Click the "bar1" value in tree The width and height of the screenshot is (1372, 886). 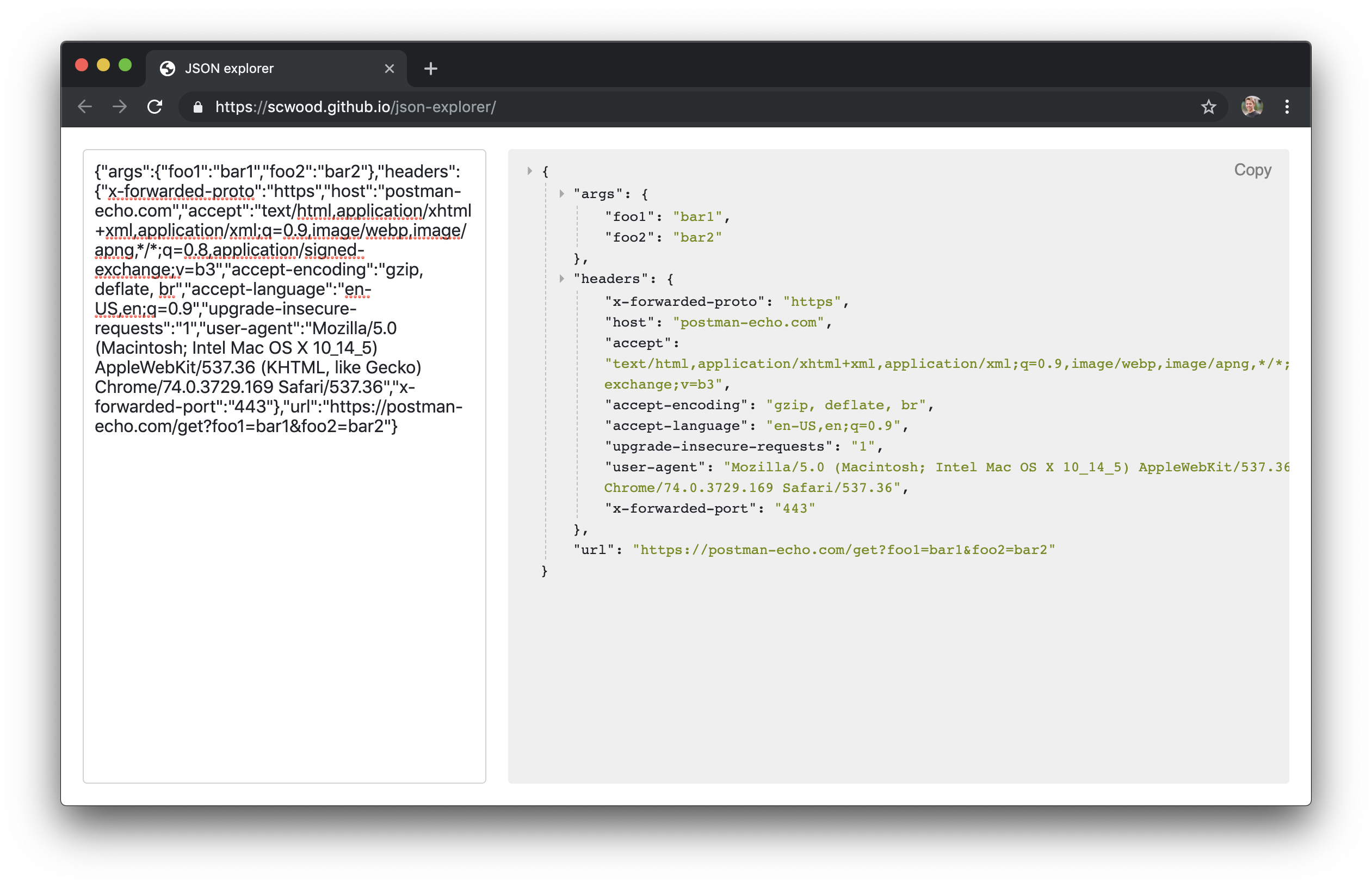coord(697,217)
